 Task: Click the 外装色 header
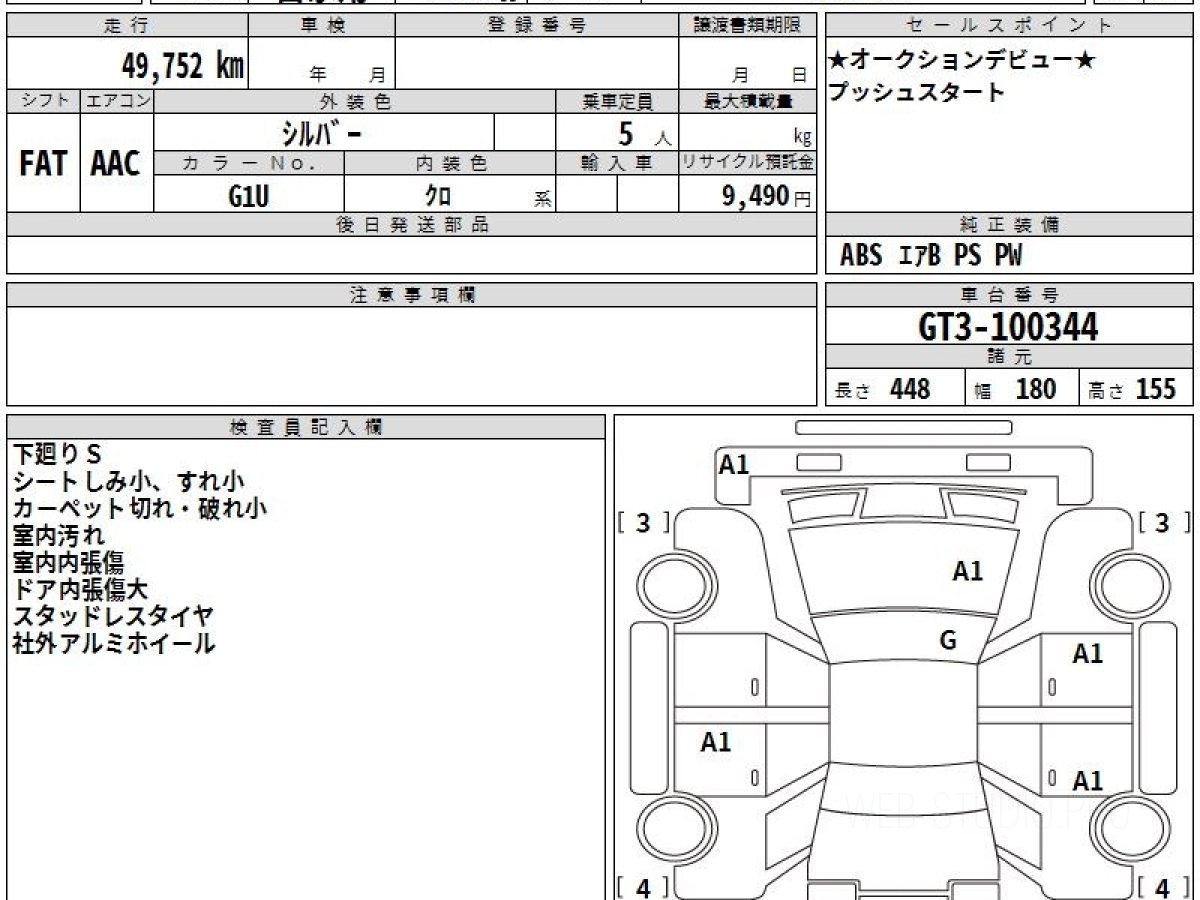tap(355, 101)
